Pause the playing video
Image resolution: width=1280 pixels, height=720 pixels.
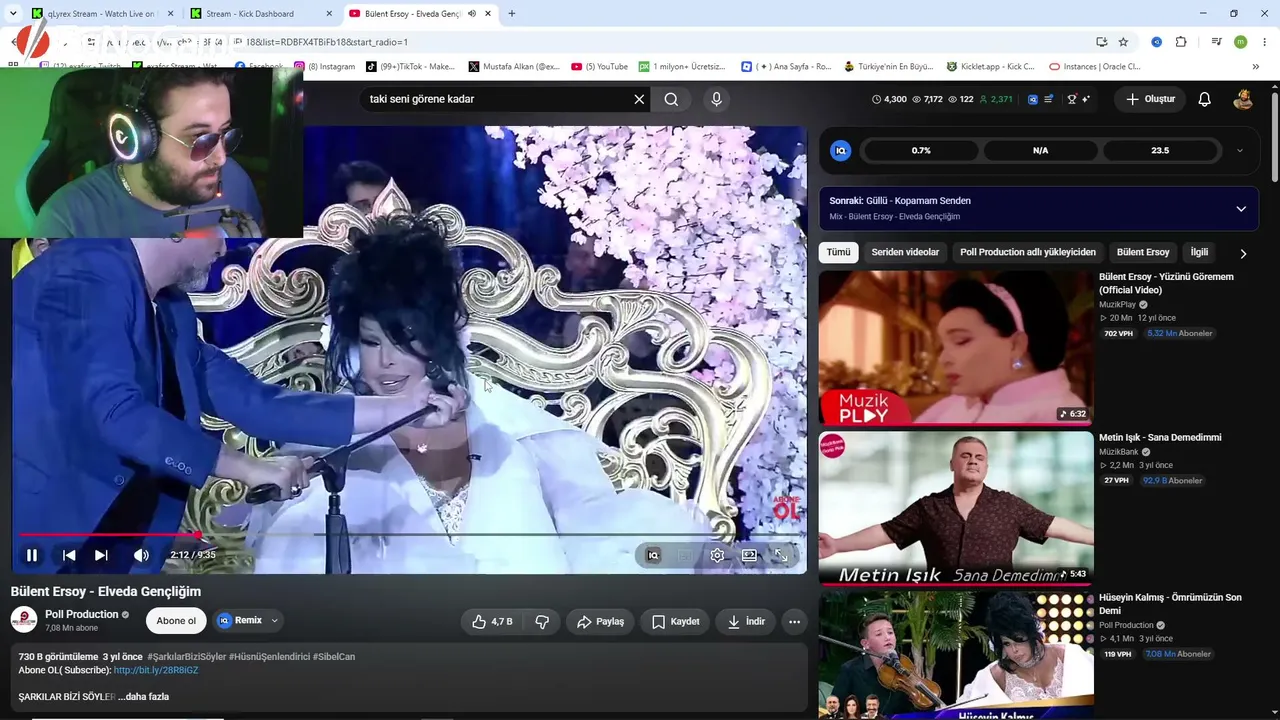[x=32, y=555]
